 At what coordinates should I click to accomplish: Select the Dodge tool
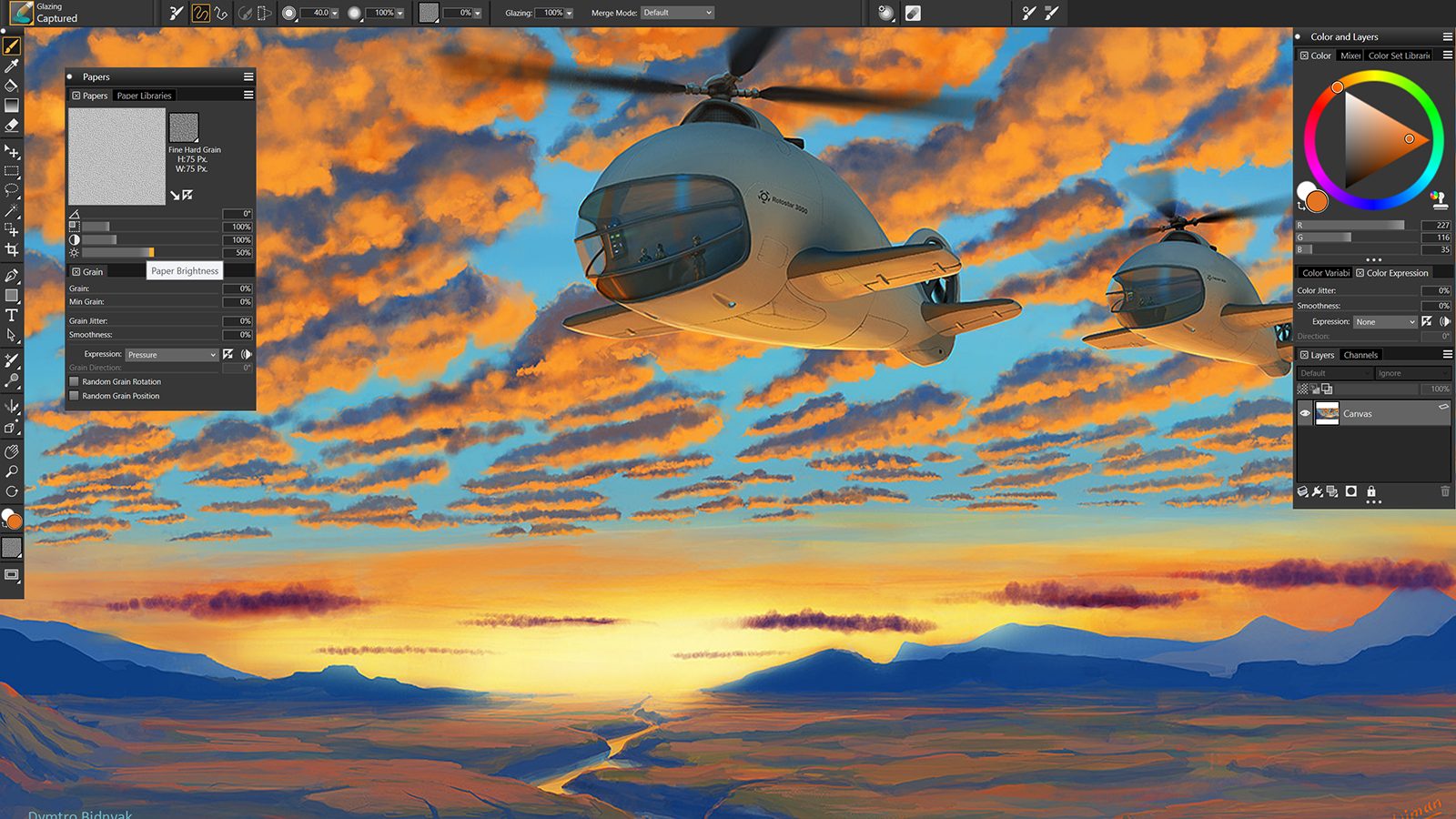pyautogui.click(x=12, y=380)
